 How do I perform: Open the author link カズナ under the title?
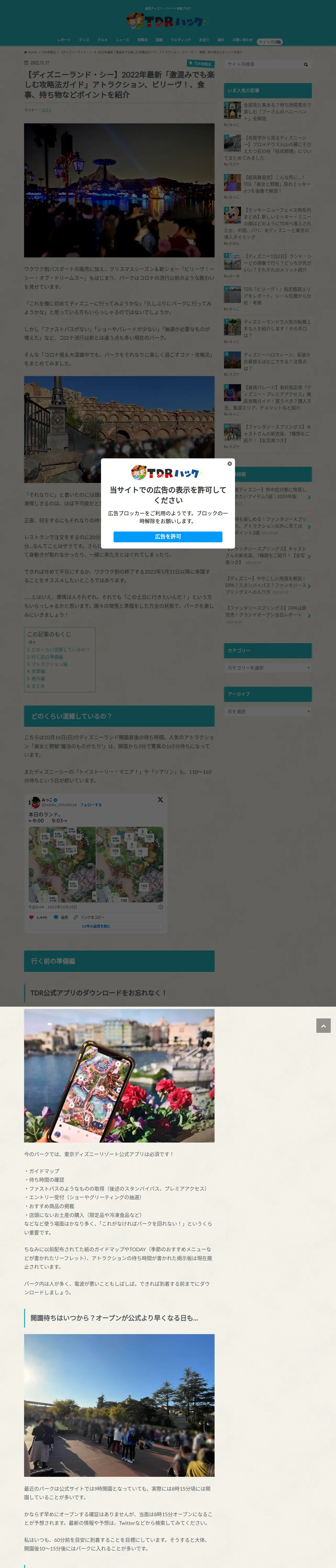[x=46, y=110]
